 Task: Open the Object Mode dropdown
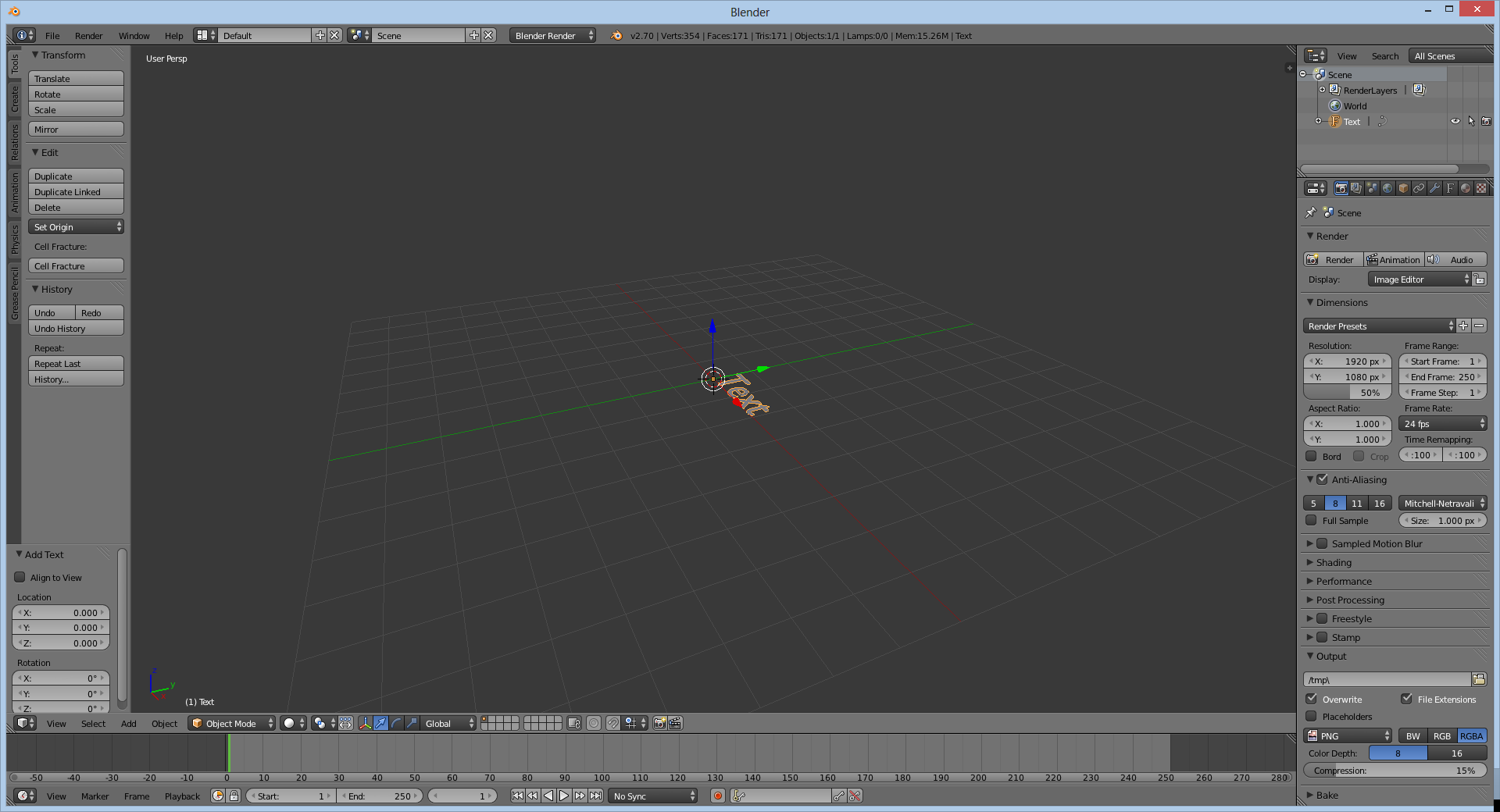pos(231,724)
